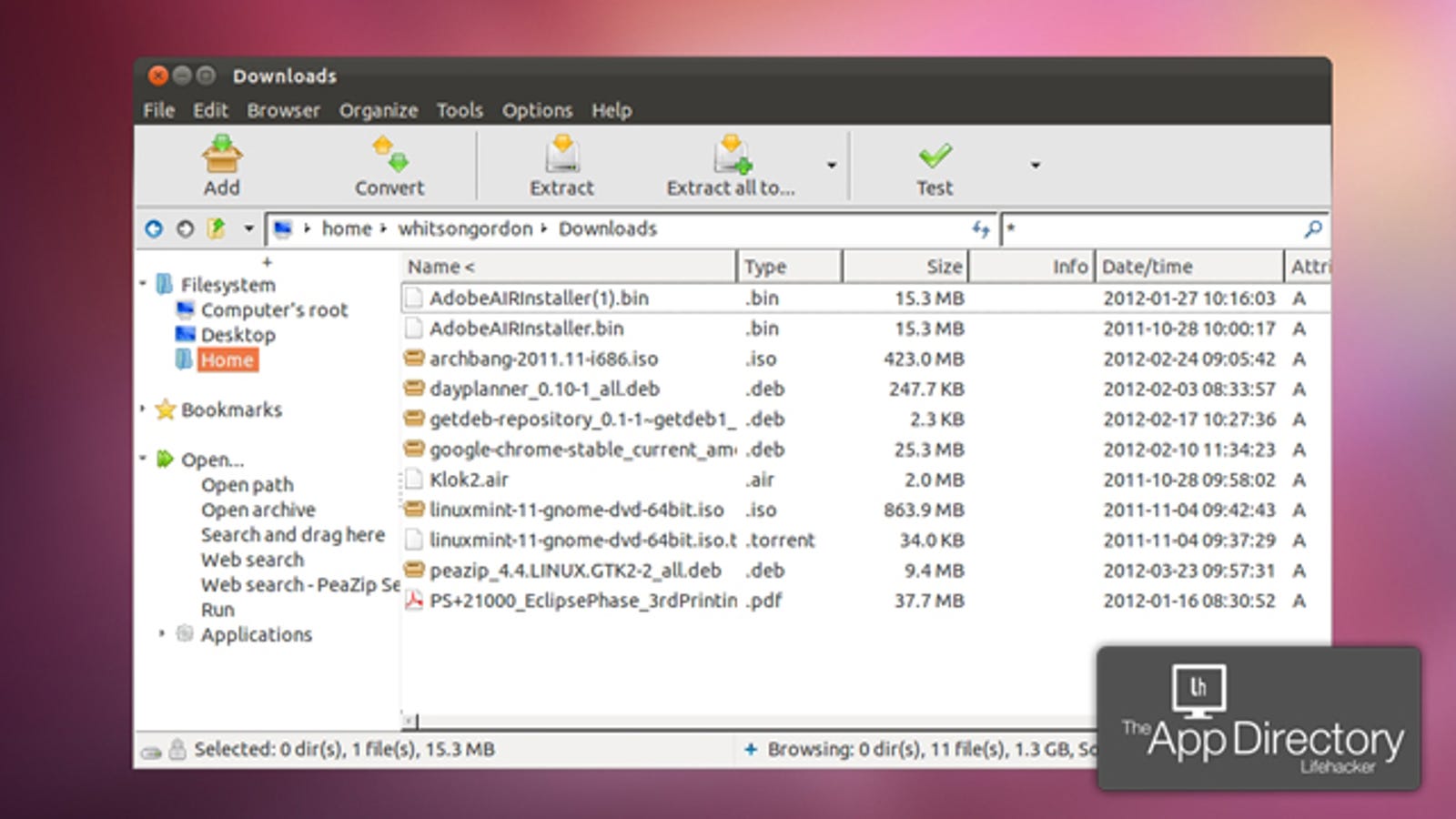Click Run in the sidebar
The width and height of the screenshot is (1456, 819).
(217, 609)
